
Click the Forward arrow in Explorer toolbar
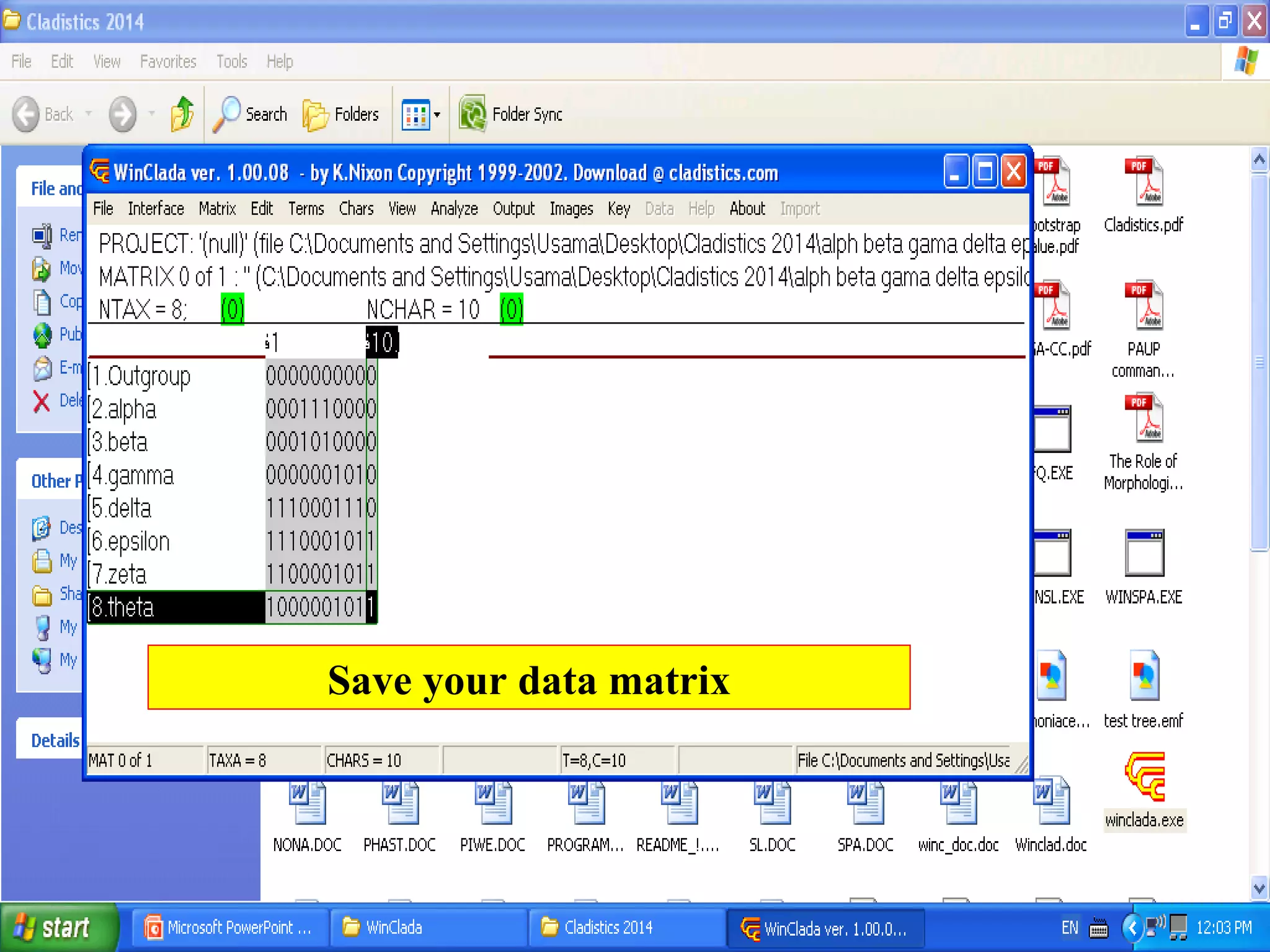click(122, 114)
